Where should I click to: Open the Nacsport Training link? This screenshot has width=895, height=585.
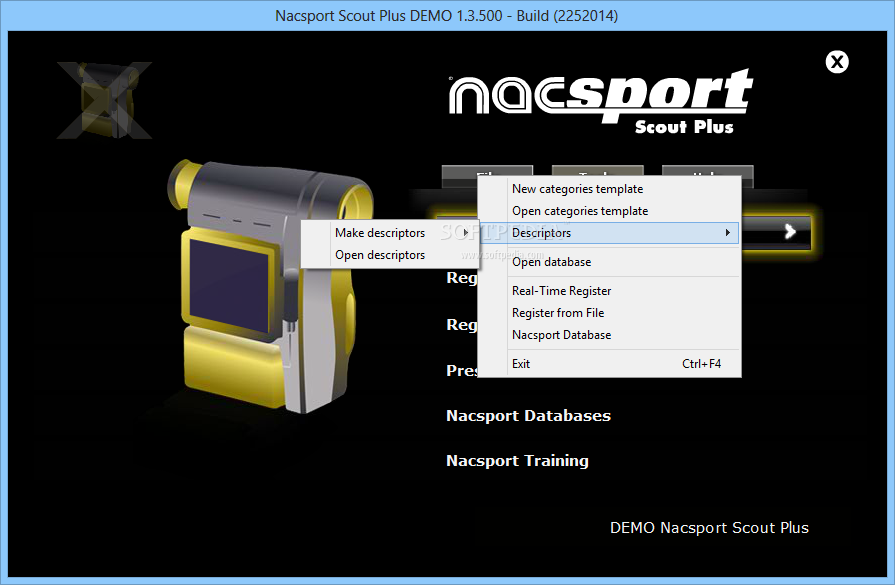[x=517, y=461]
